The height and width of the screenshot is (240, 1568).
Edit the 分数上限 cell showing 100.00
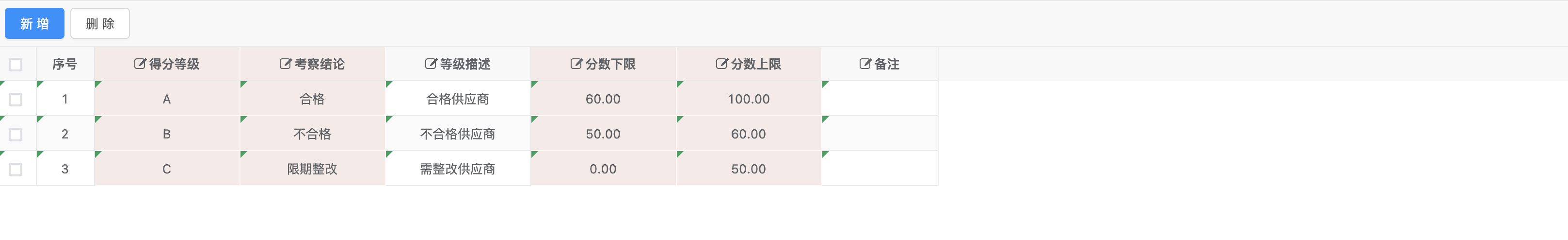(749, 99)
